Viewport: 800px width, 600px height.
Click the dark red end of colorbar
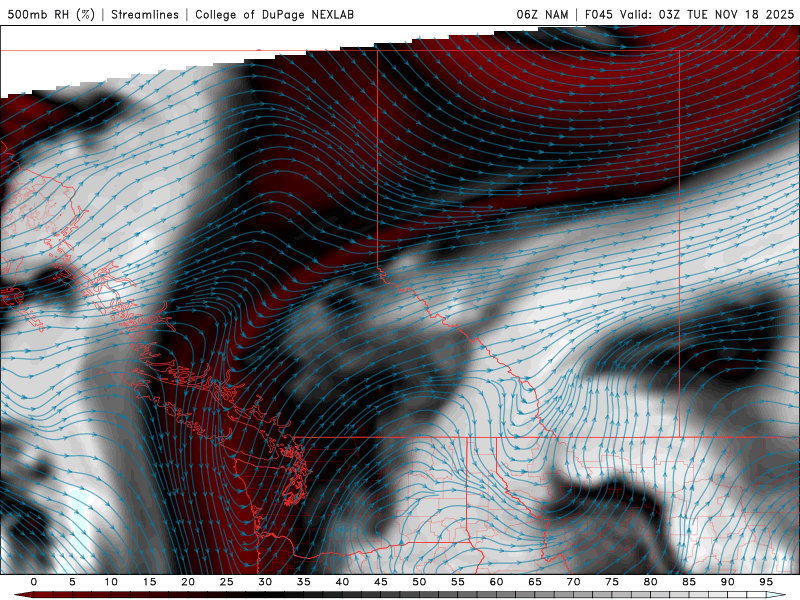pyautogui.click(x=23, y=595)
